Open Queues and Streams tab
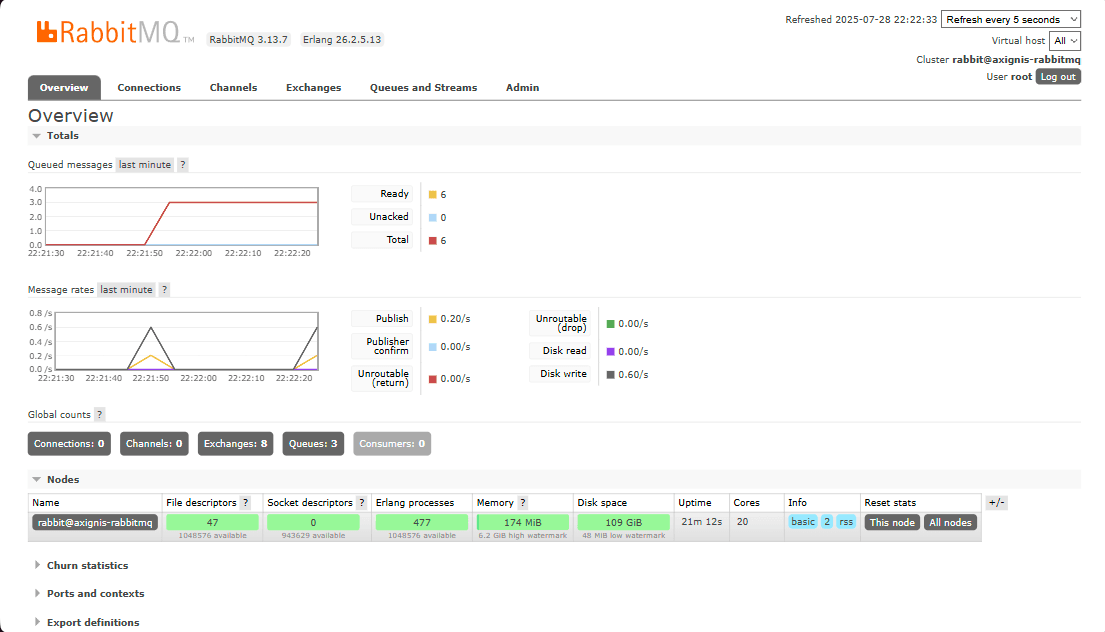This screenshot has width=1105, height=632. [424, 87]
